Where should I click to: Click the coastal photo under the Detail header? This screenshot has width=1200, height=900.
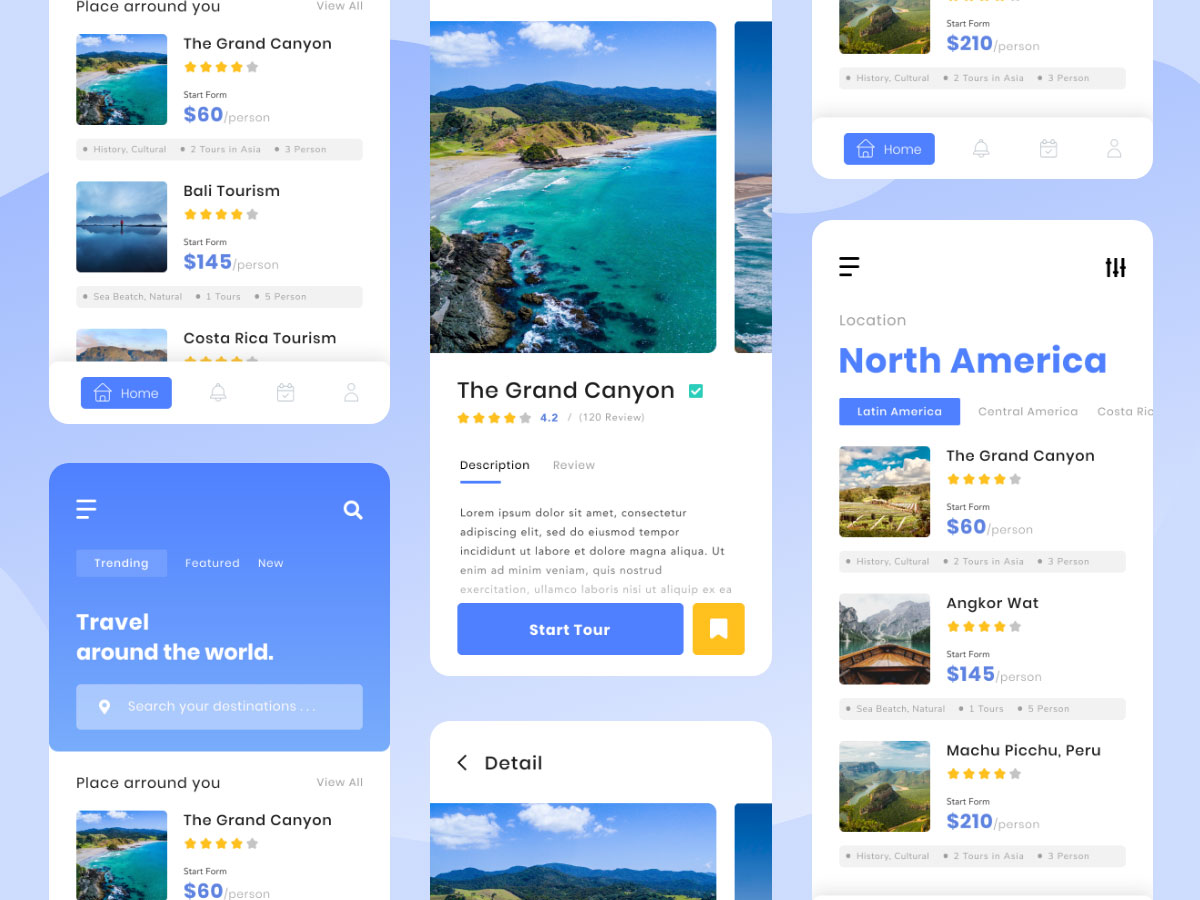(573, 851)
